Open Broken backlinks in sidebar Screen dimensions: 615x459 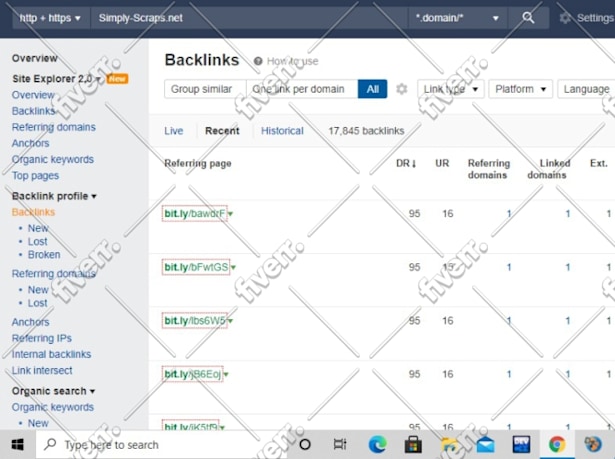(x=44, y=255)
